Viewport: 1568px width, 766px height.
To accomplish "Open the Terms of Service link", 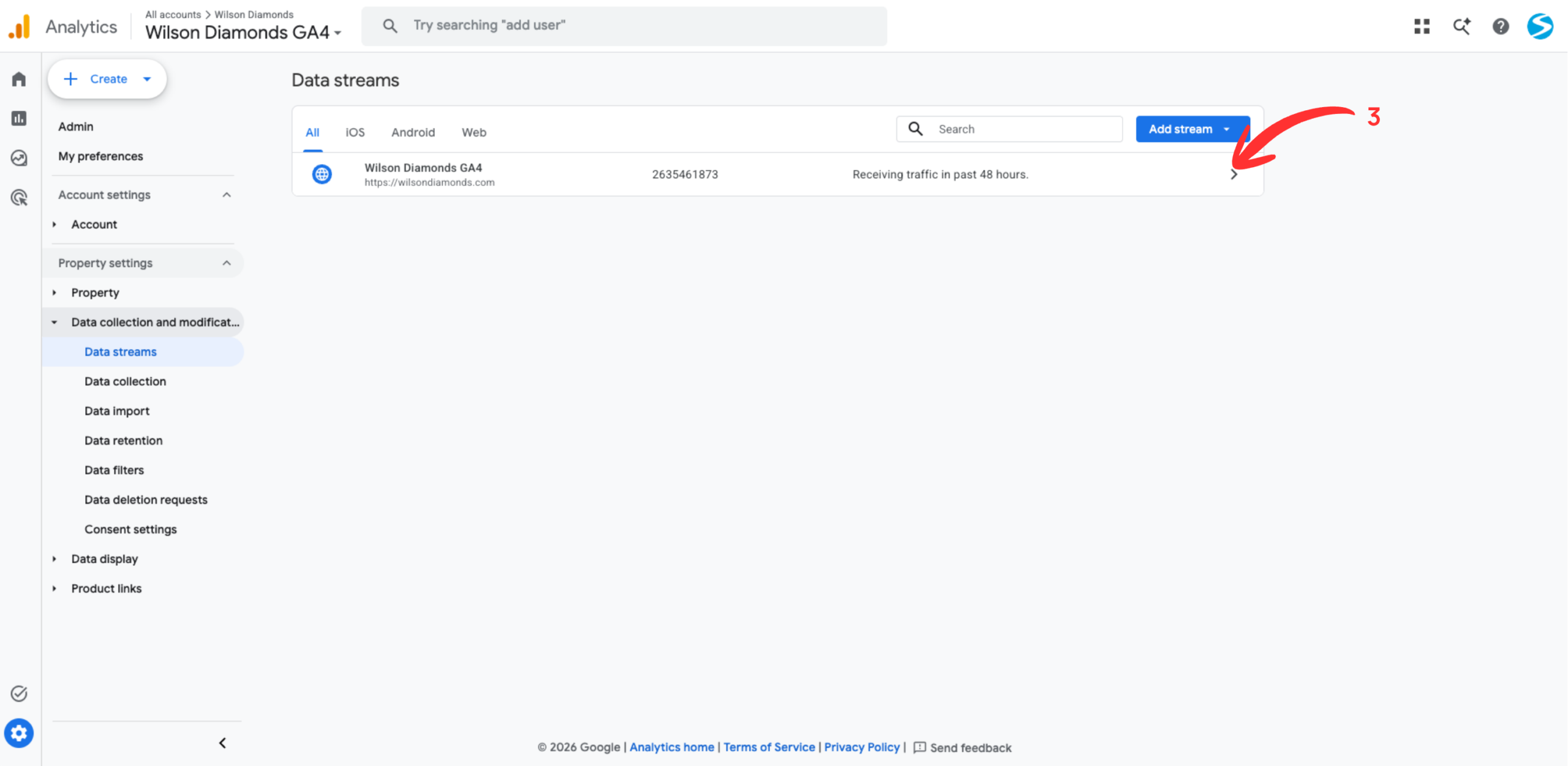I will (769, 747).
